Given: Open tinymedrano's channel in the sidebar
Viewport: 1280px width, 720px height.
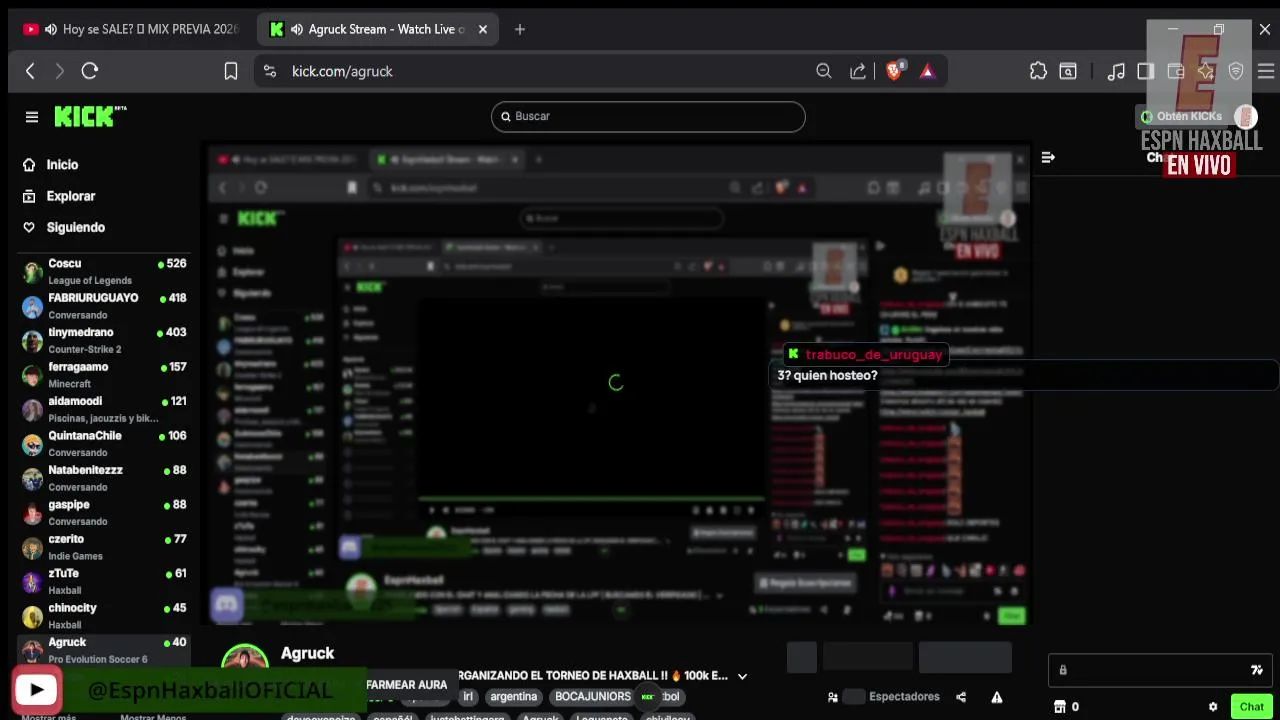Looking at the screenshot, I should 104,340.
